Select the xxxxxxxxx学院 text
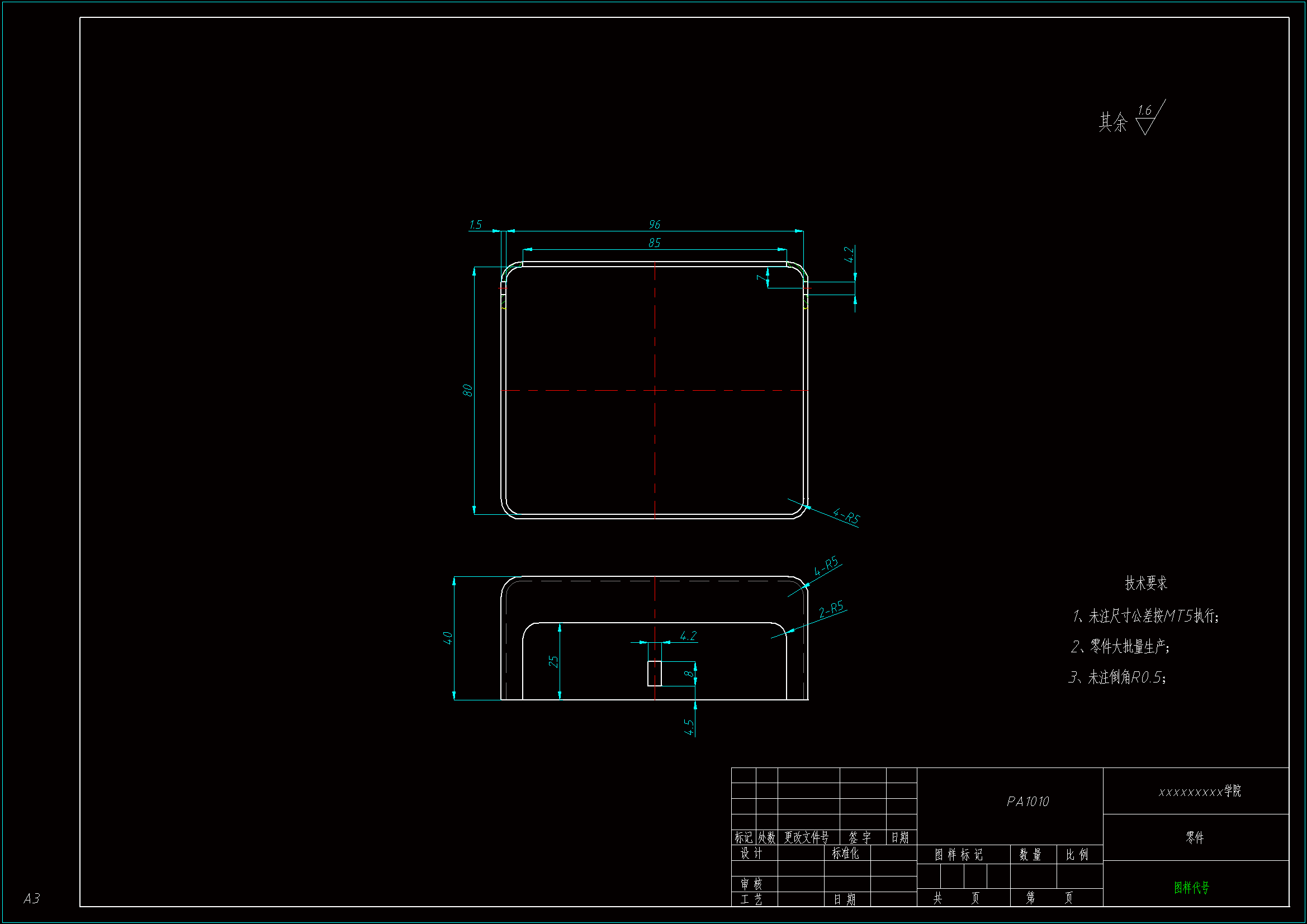Viewport: 1307px width, 924px height. pyautogui.click(x=1200, y=792)
